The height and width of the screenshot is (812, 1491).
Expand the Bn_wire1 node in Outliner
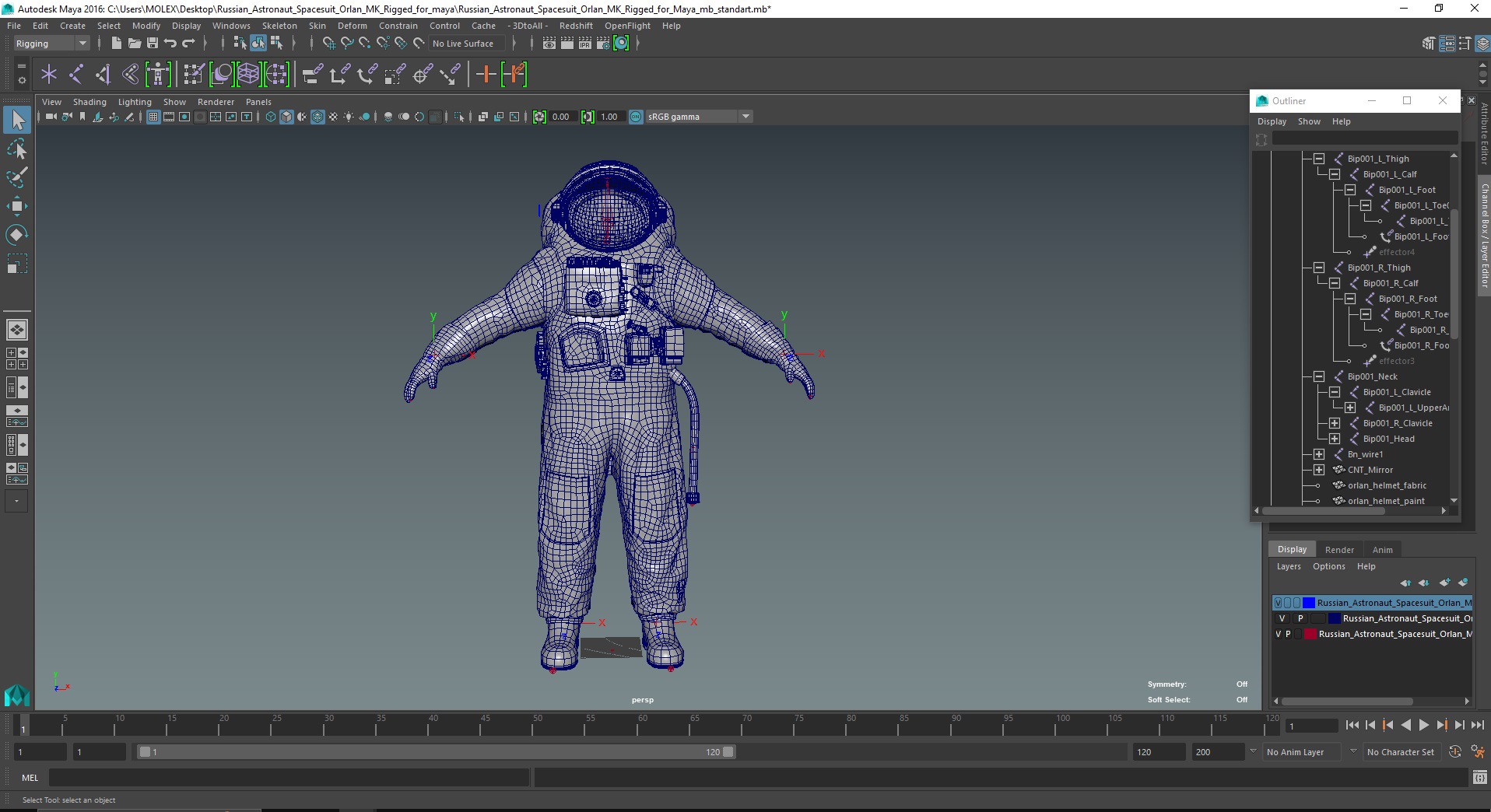1319,454
